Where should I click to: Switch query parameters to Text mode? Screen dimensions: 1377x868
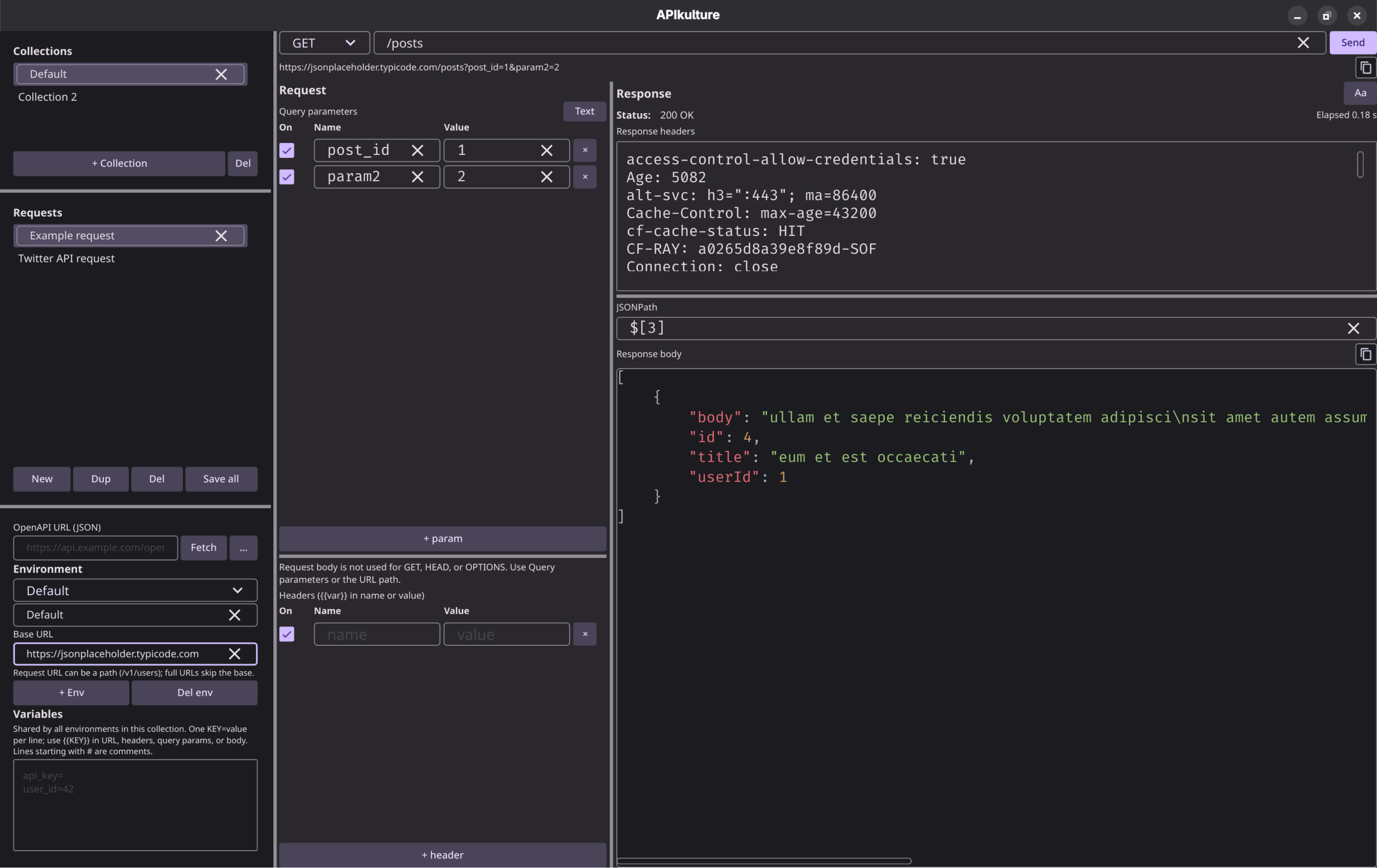[585, 111]
